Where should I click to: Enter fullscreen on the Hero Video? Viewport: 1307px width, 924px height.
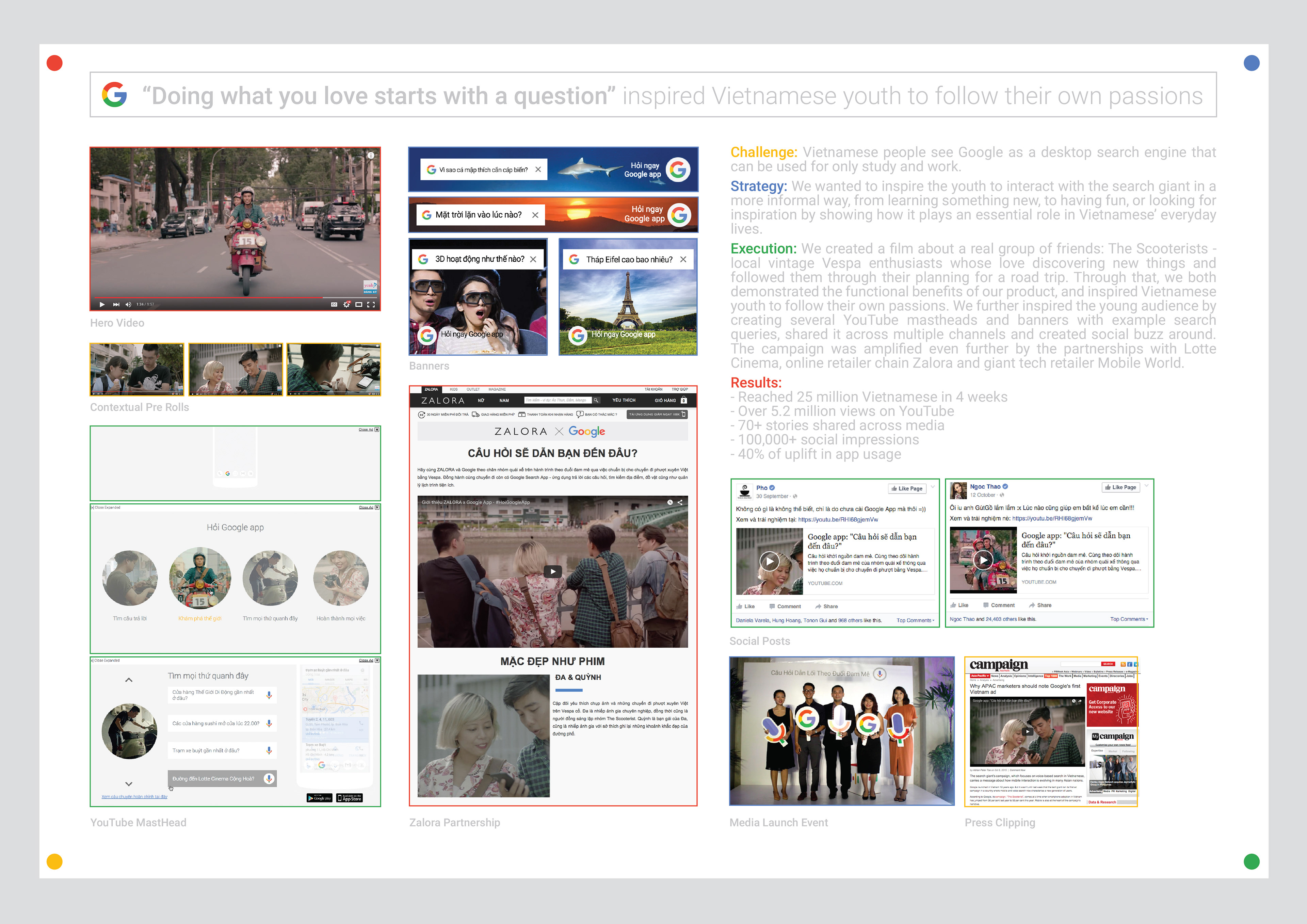(x=371, y=305)
